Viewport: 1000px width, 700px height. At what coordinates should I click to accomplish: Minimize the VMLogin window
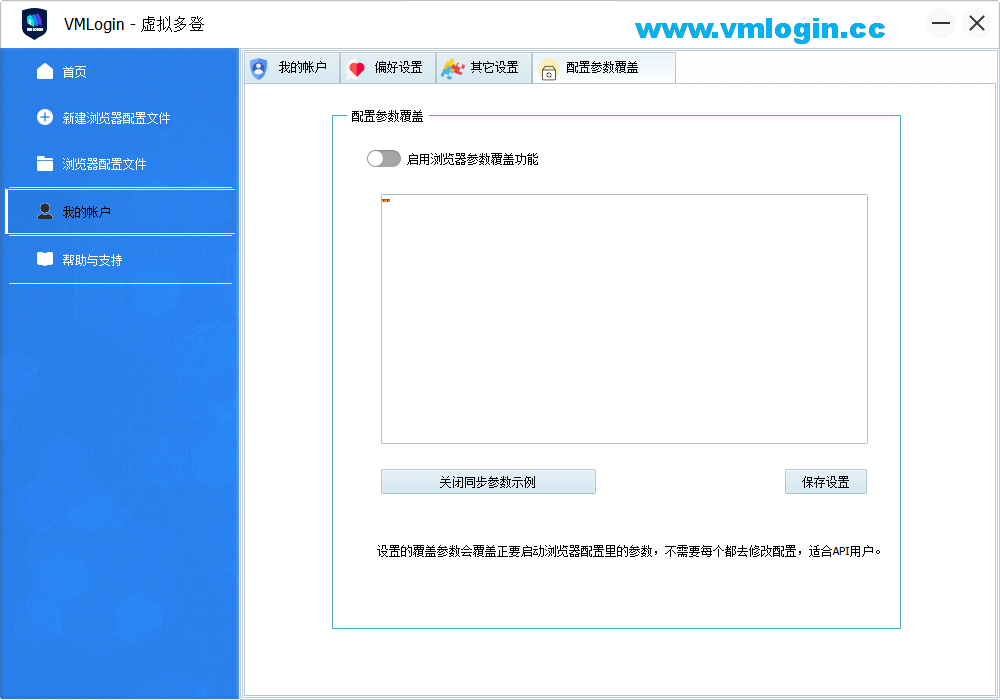[x=941, y=24]
